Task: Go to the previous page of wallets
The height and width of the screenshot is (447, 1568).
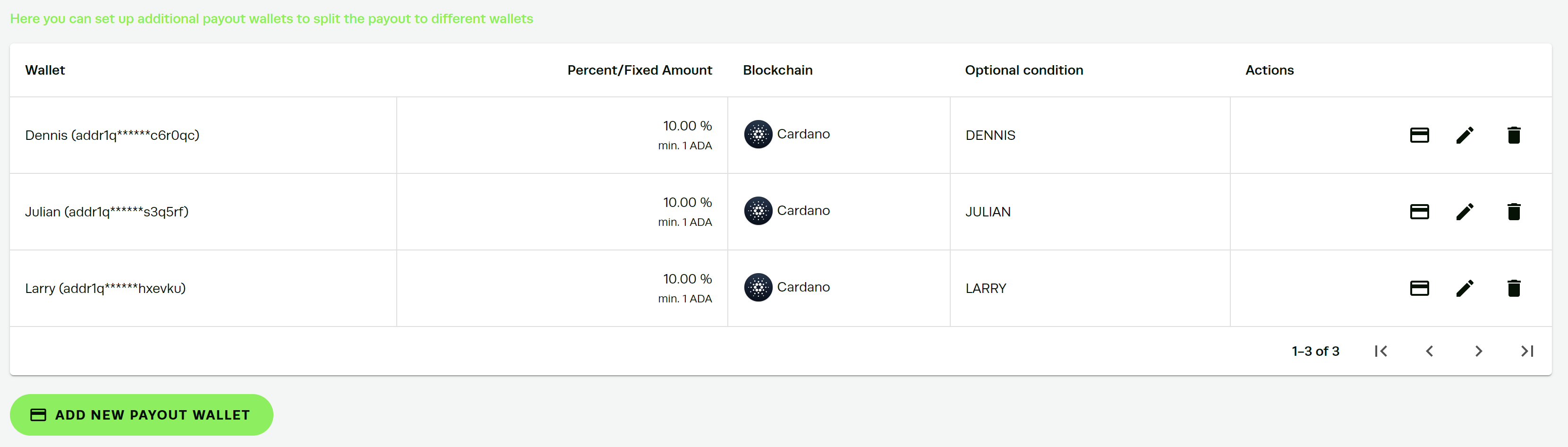Action: click(1429, 352)
